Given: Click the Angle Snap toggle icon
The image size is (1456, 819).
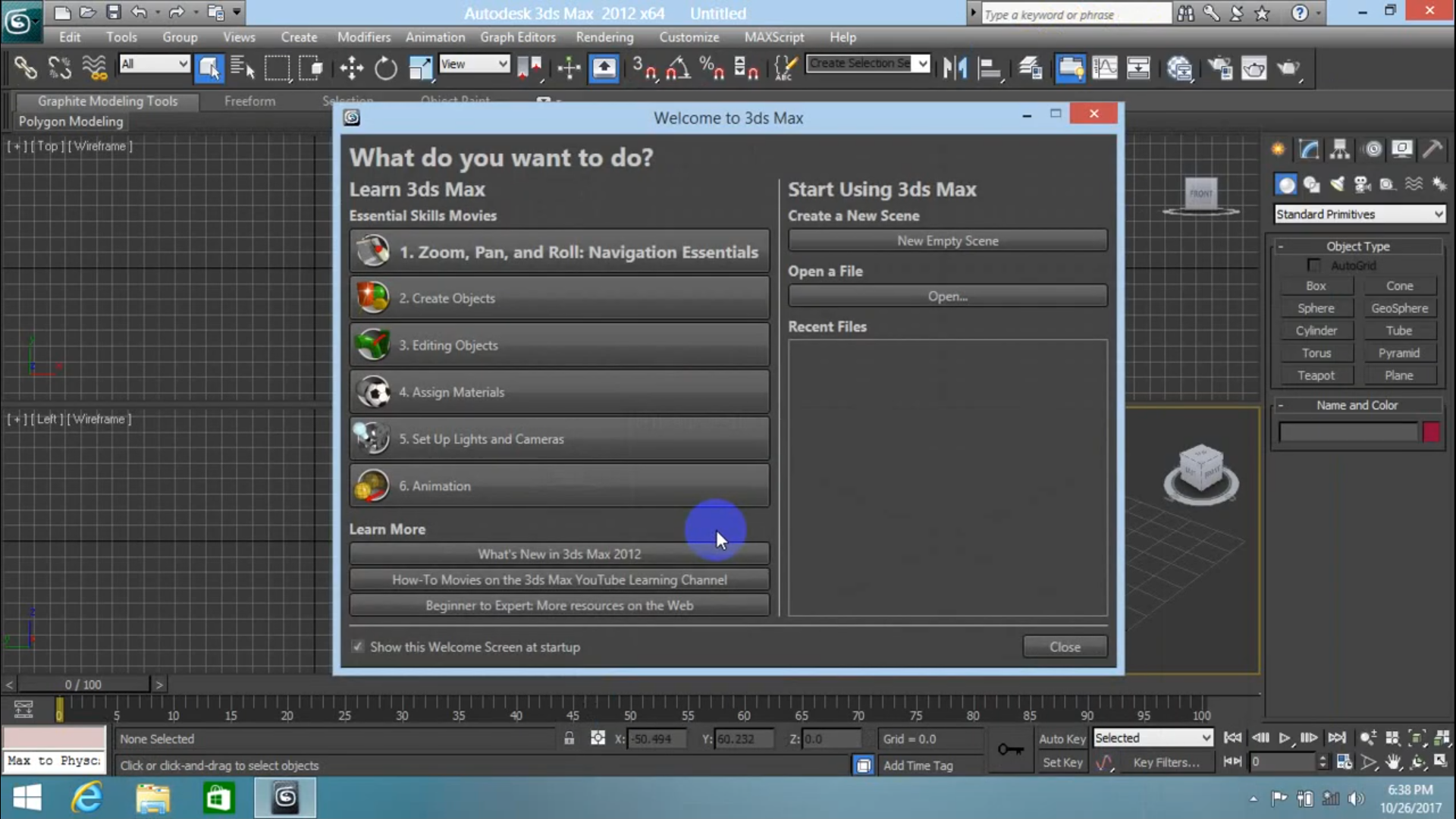Looking at the screenshot, I should 677,68.
